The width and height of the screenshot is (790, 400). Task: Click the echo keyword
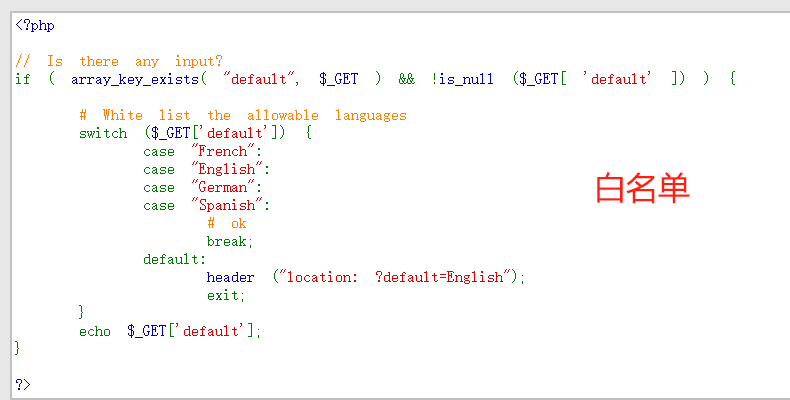(x=95, y=331)
